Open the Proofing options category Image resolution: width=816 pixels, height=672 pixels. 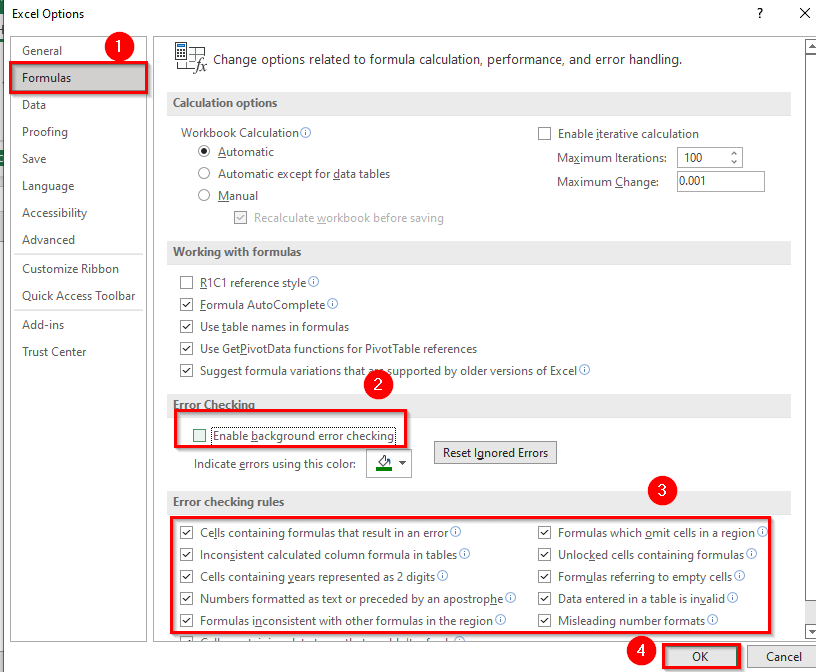(x=78, y=132)
